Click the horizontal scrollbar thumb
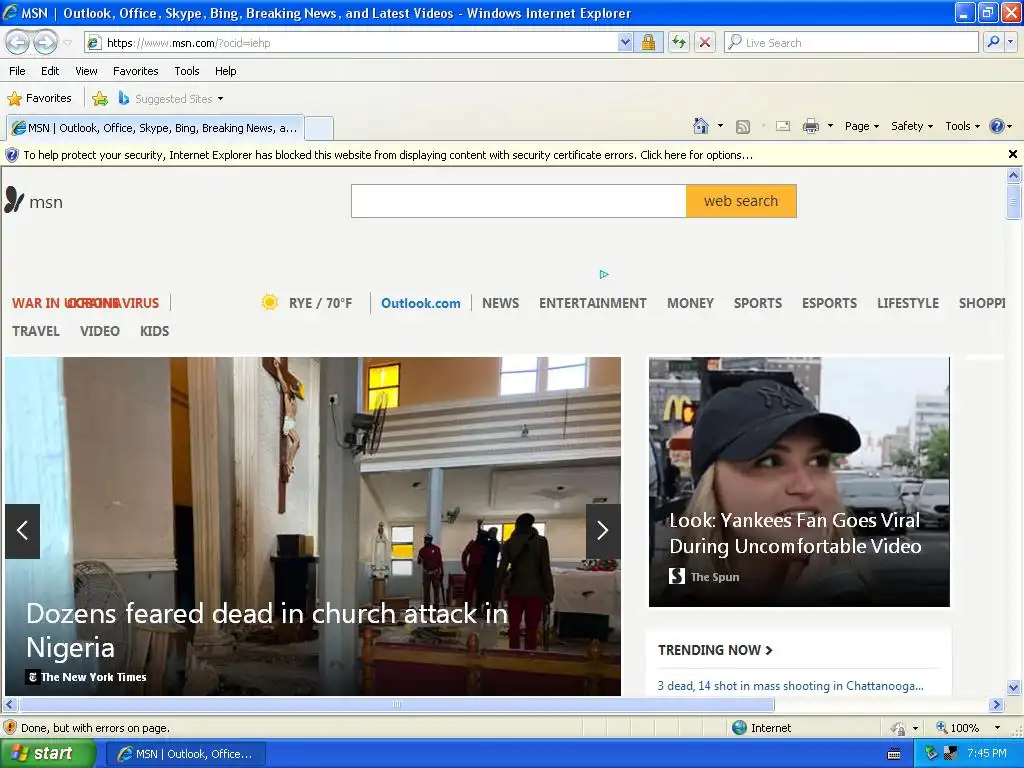Viewport: 1024px width, 768px height. (x=396, y=704)
